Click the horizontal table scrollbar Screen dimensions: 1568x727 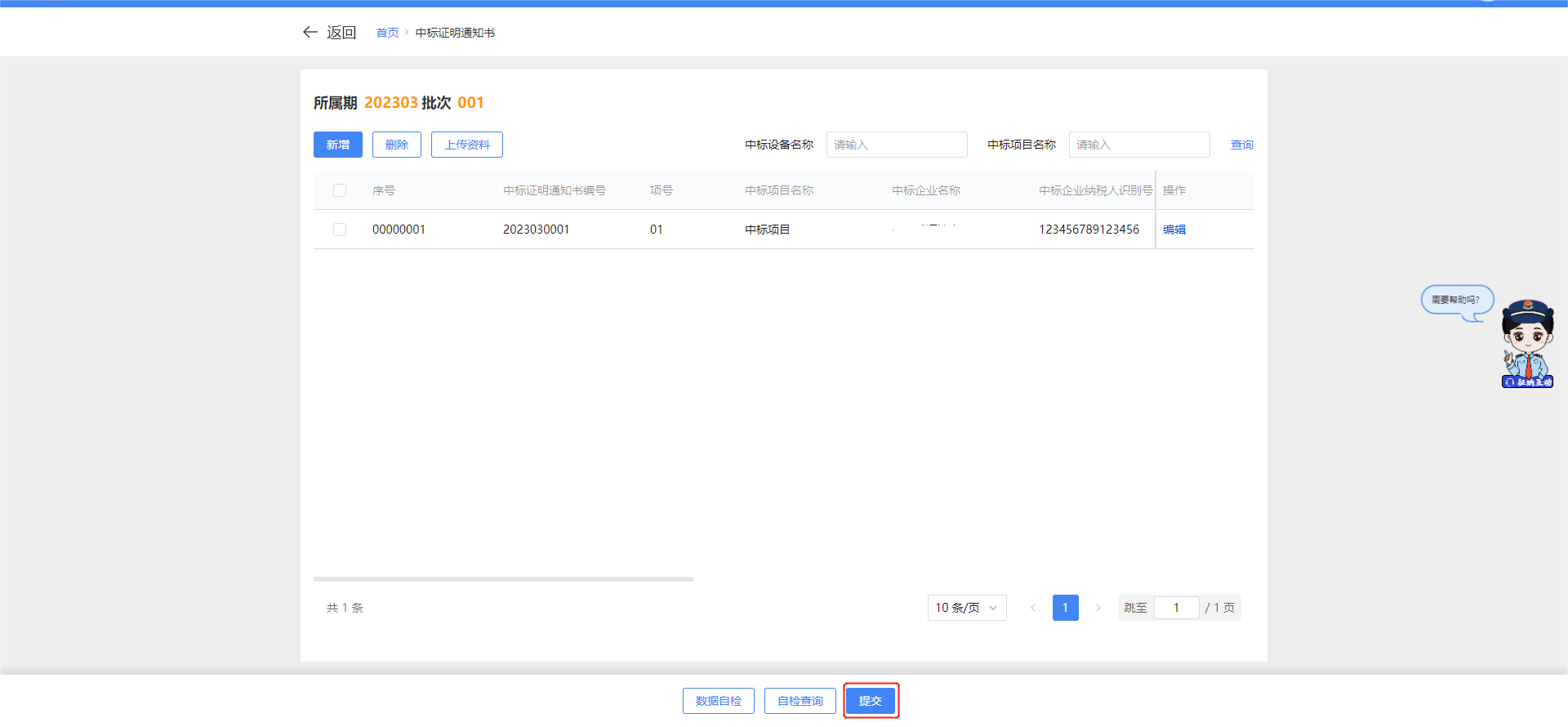pyautogui.click(x=503, y=579)
